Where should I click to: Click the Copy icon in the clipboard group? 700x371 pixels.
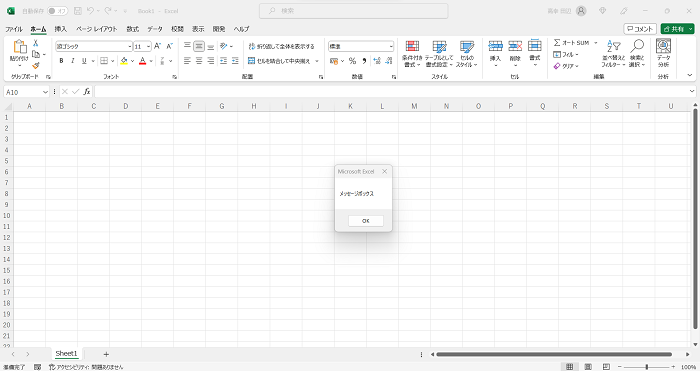pyautogui.click(x=36, y=54)
